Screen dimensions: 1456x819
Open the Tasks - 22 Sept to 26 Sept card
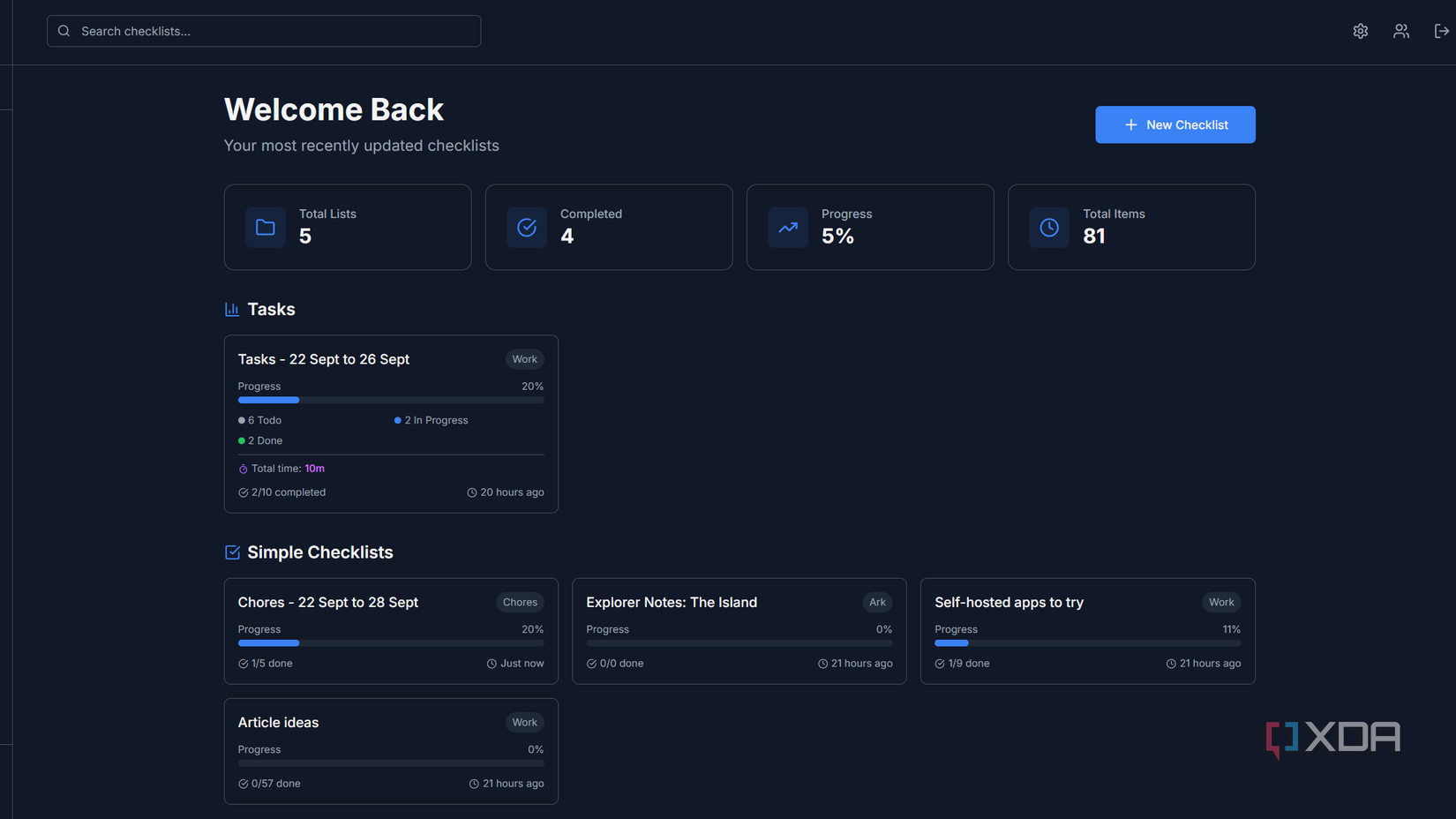point(391,424)
